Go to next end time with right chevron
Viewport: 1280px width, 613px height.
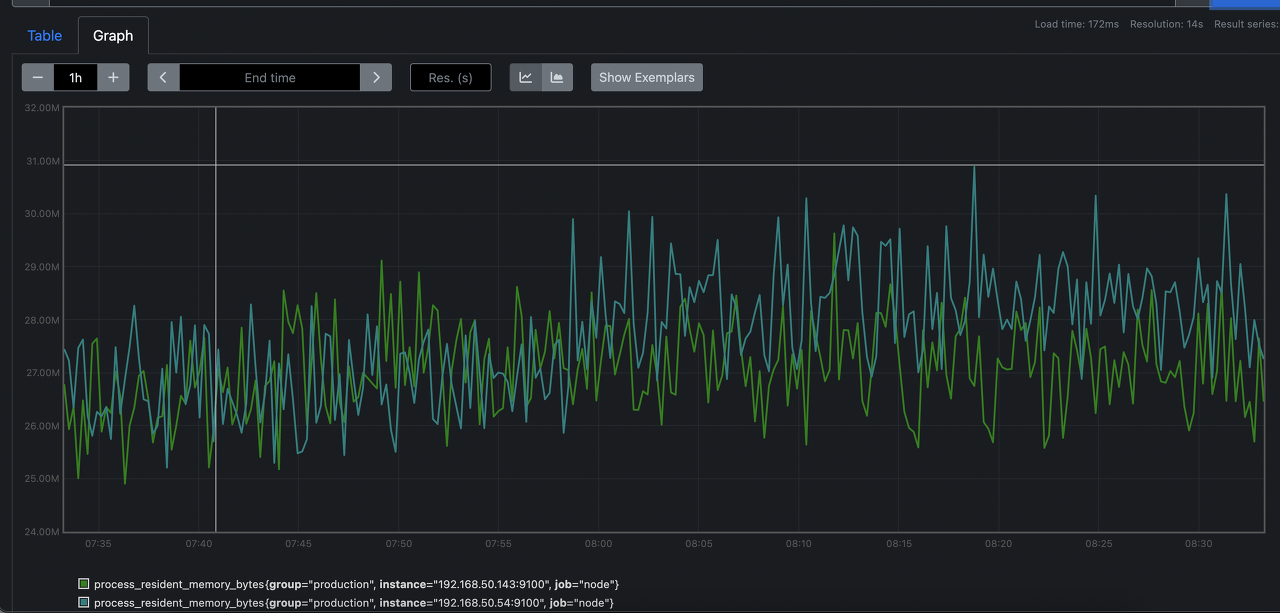(375, 77)
